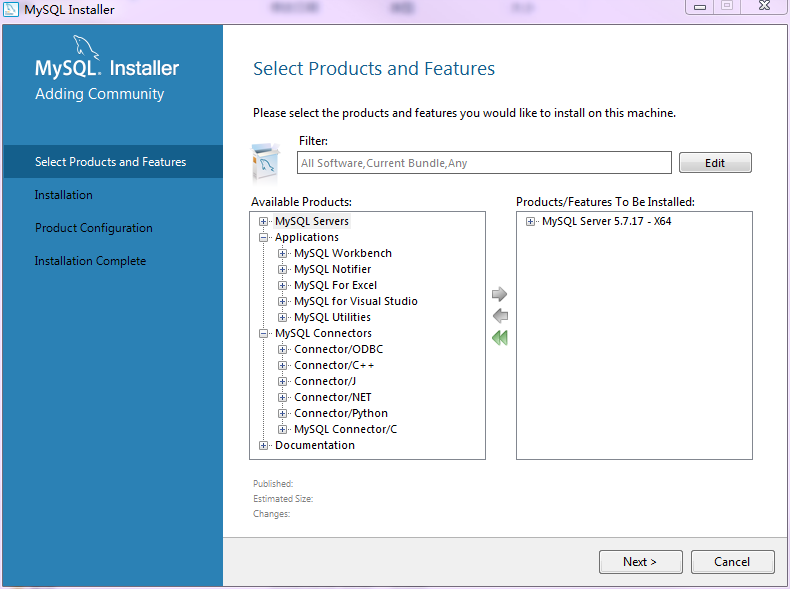Expand the Connector/ODBC node
Image resolution: width=790 pixels, height=589 pixels.
point(282,349)
